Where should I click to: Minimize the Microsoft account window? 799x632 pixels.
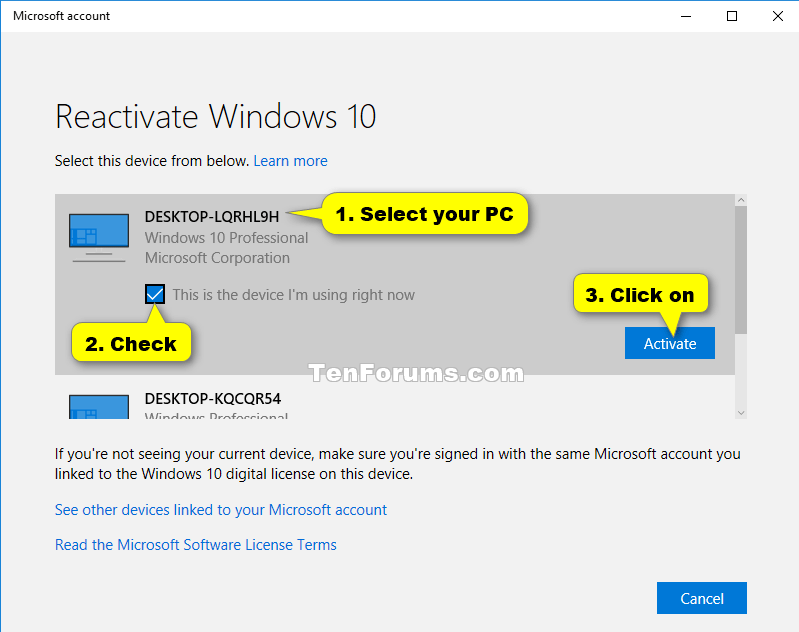[x=686, y=16]
